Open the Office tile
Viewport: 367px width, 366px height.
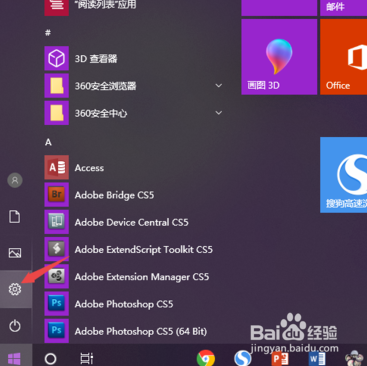pyautogui.click(x=343, y=57)
